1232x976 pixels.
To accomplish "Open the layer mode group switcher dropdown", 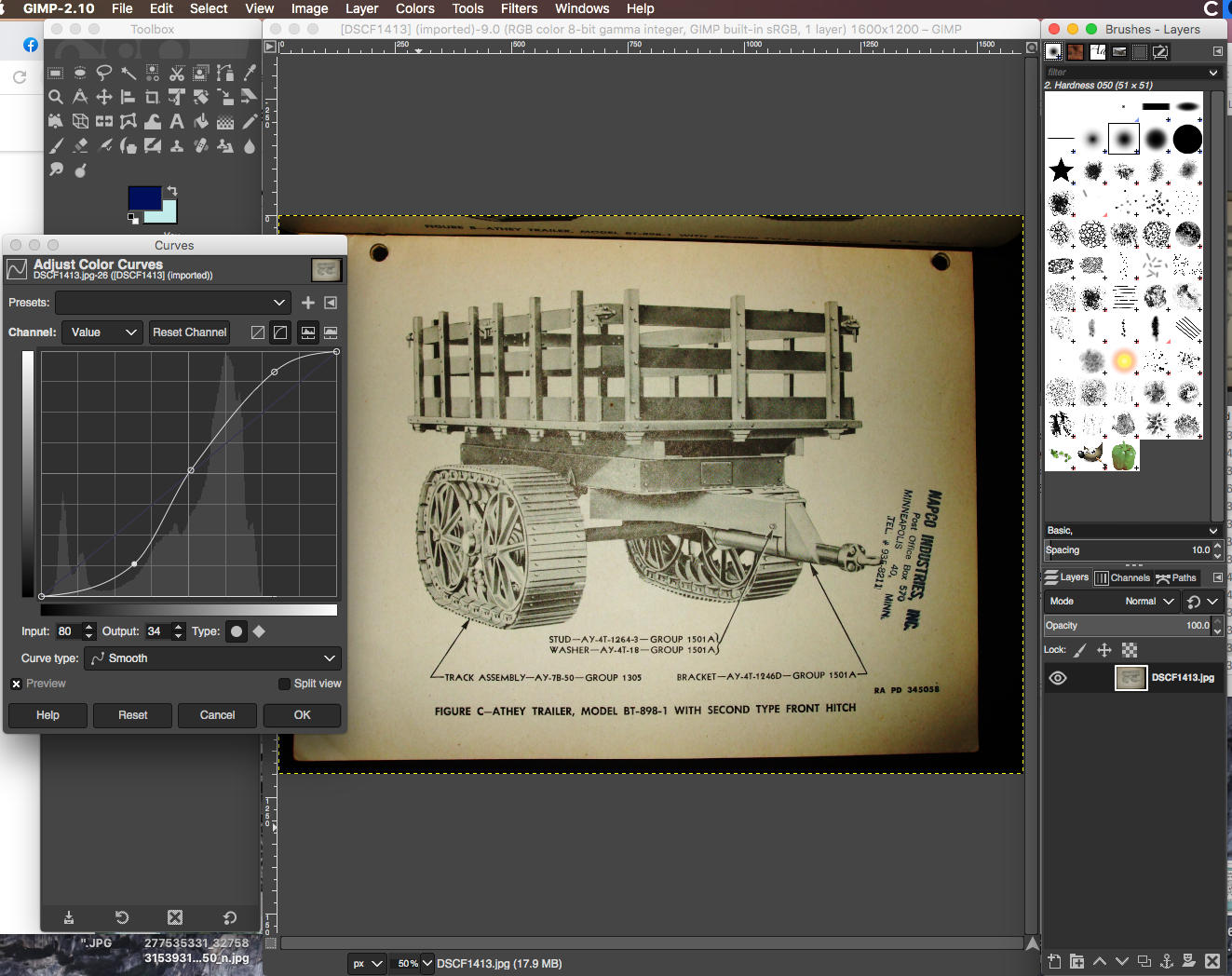I will tap(1203, 602).
